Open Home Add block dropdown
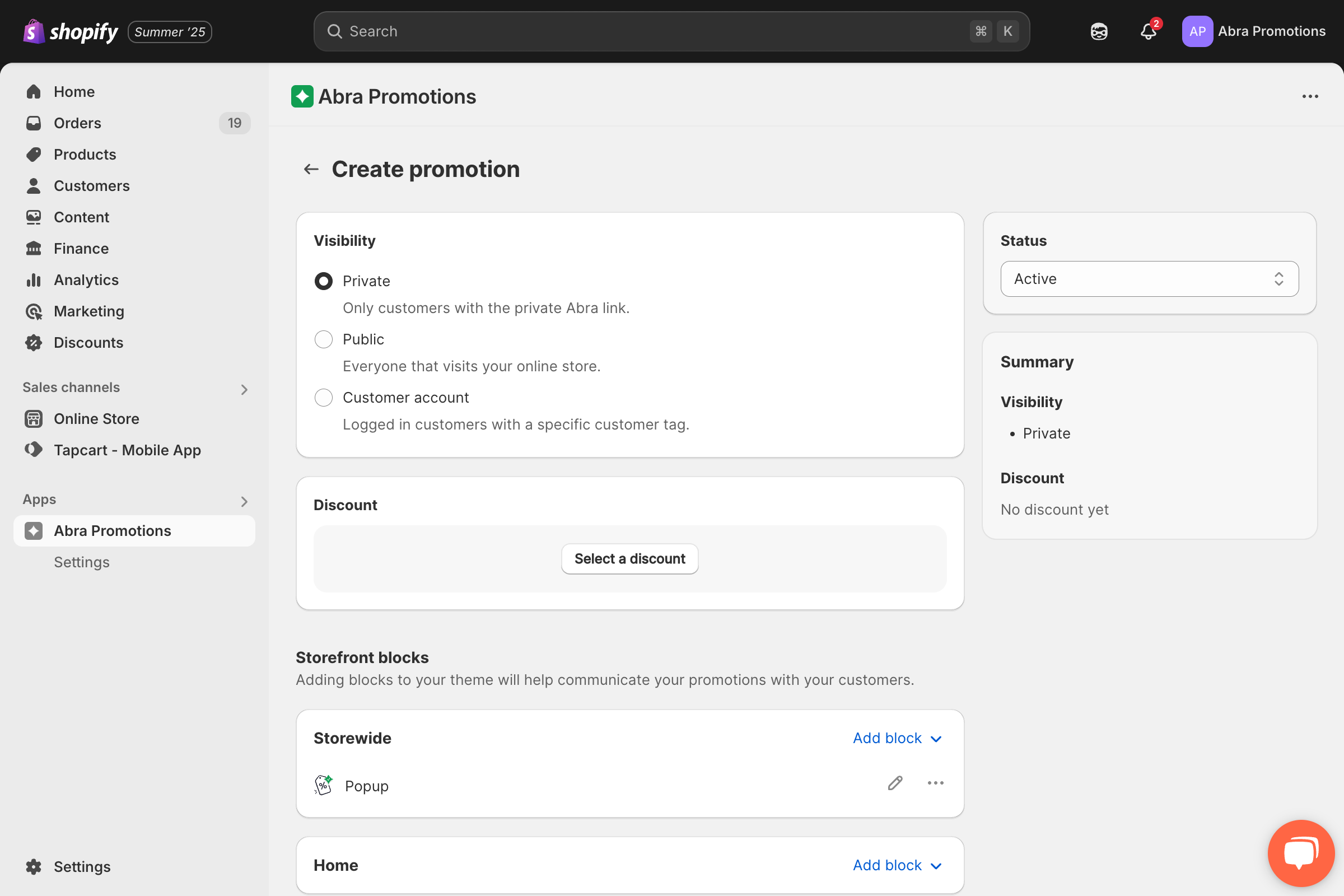This screenshot has height=896, width=1344. coord(897,865)
